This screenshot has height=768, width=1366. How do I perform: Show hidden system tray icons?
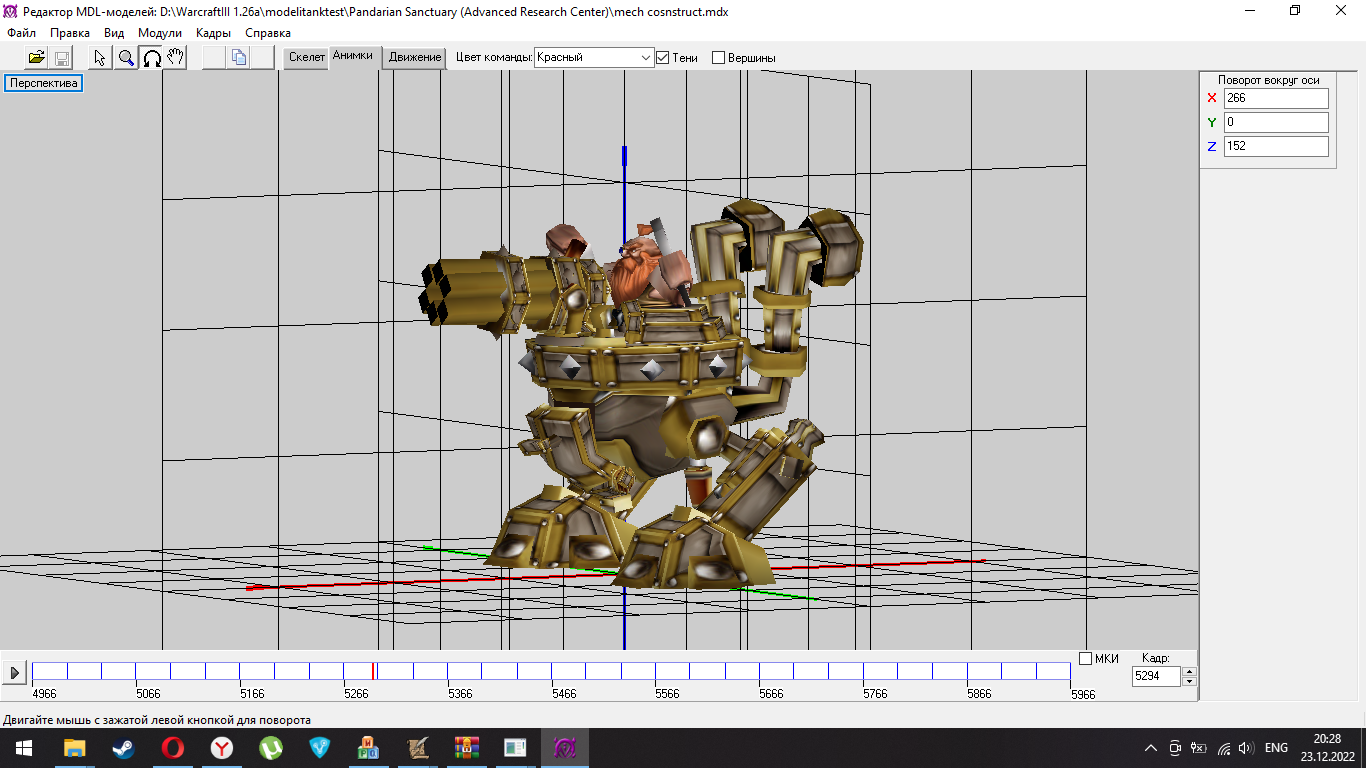[1151, 748]
